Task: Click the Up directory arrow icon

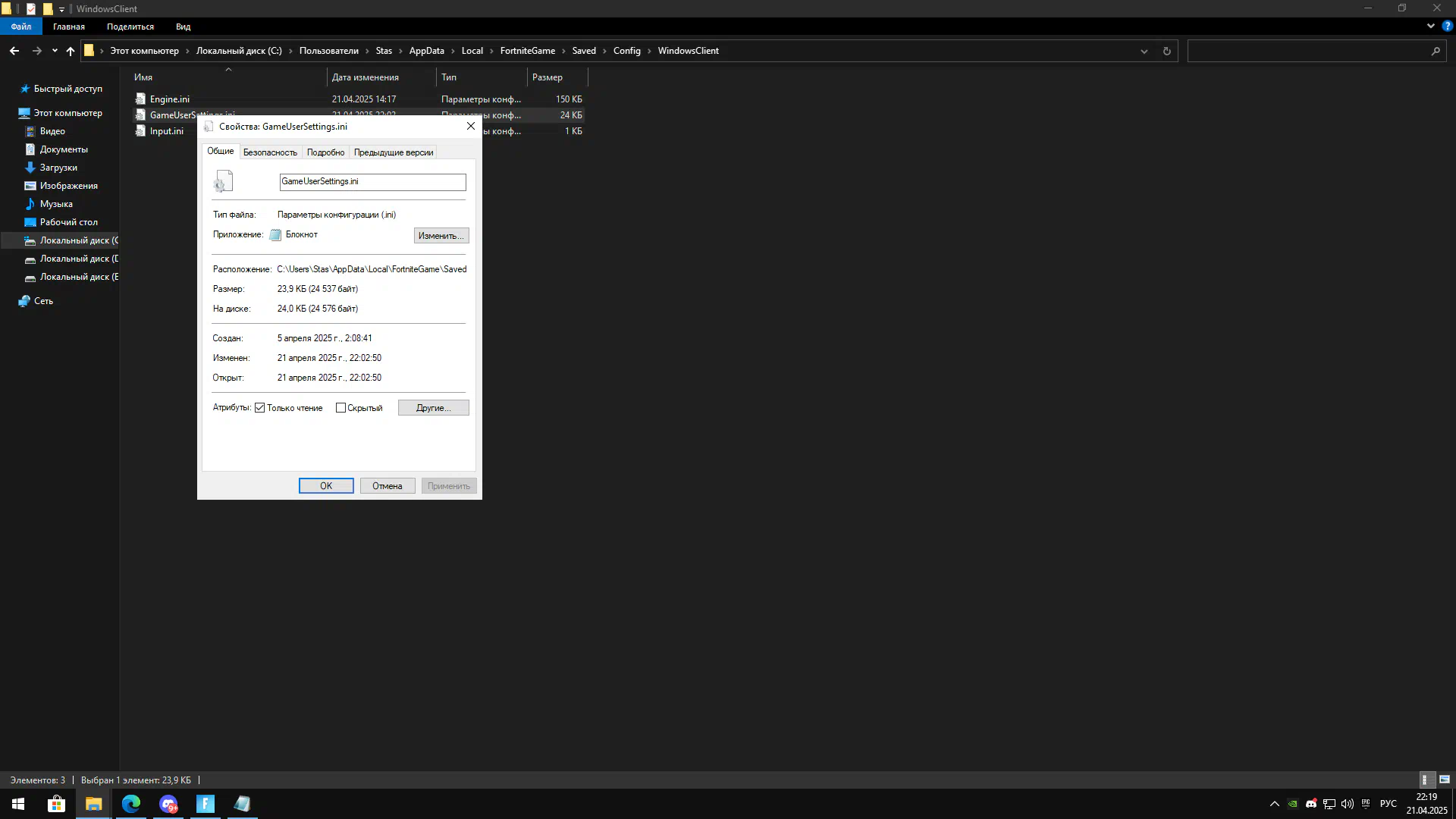Action: click(71, 51)
